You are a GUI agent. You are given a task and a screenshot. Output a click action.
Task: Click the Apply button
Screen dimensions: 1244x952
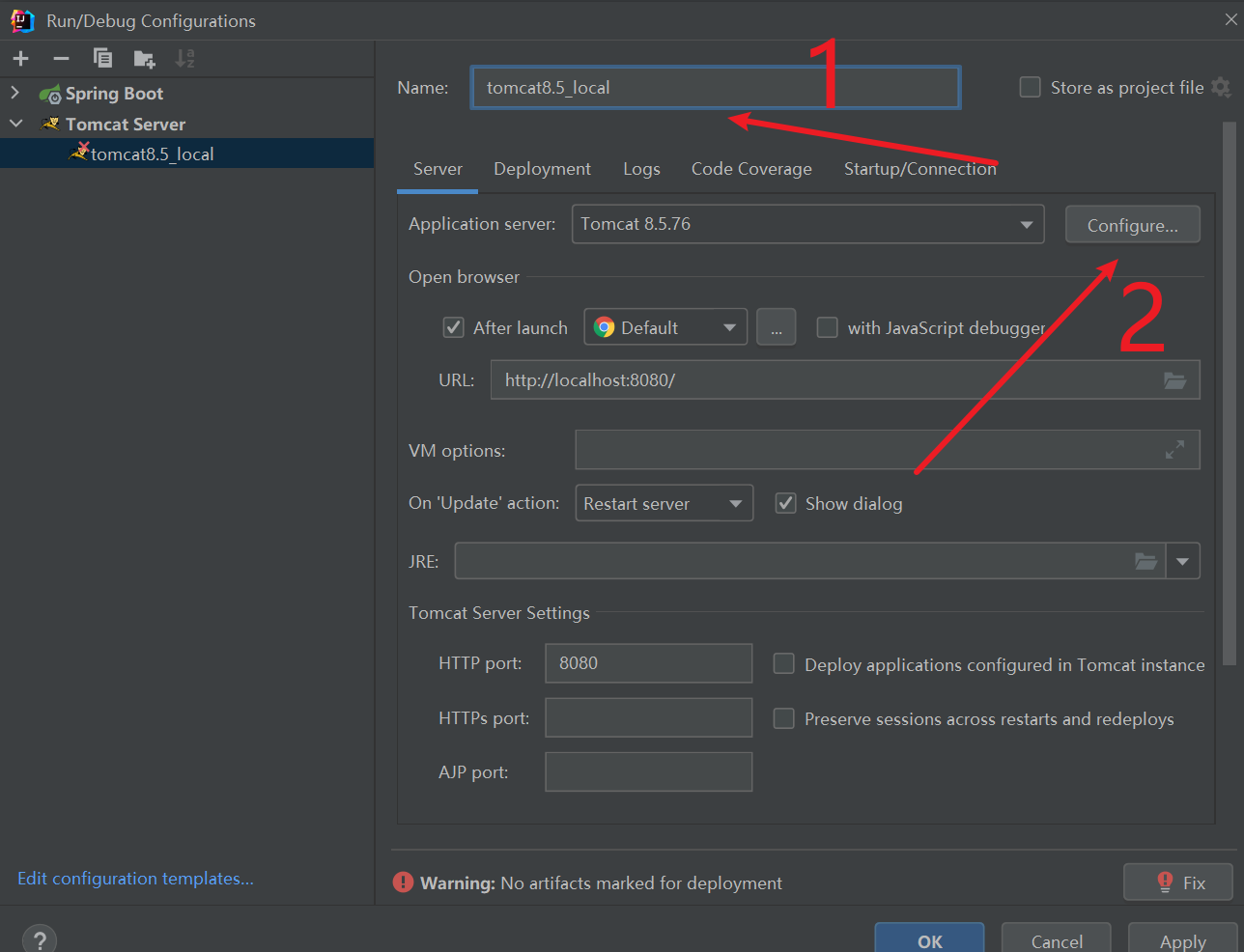[1182, 939]
